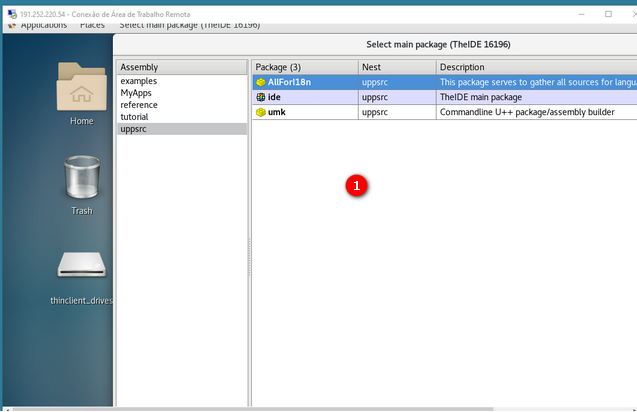Open the Home folder desktop icon
Viewport: 637px width, 412px height.
point(82,88)
